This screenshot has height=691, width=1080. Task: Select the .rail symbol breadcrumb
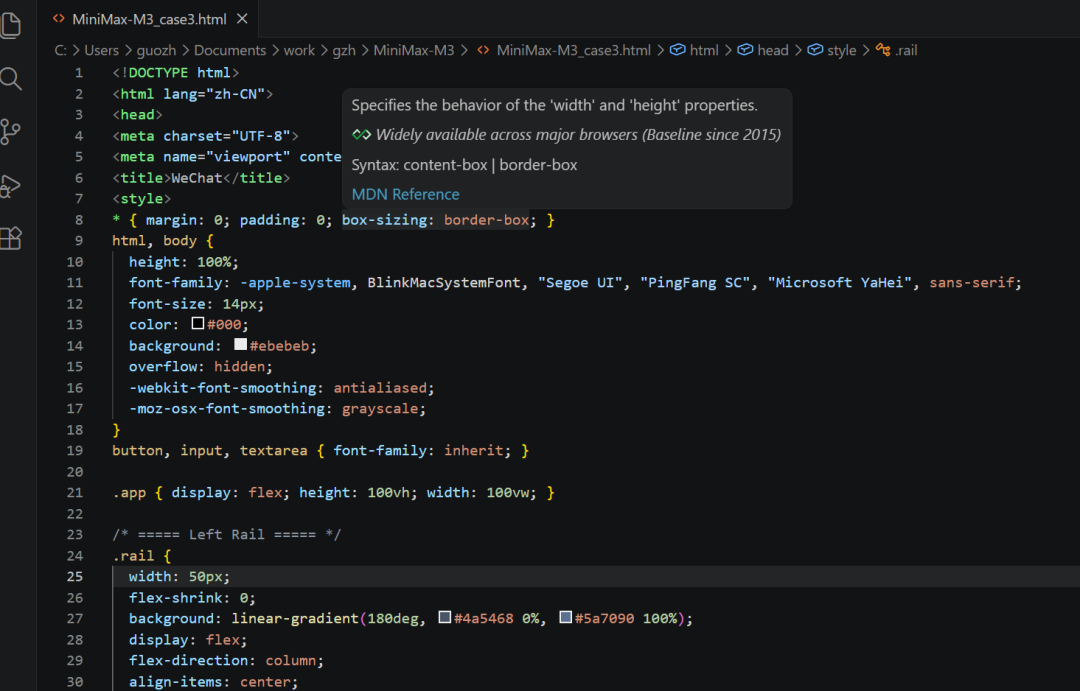[x=906, y=50]
